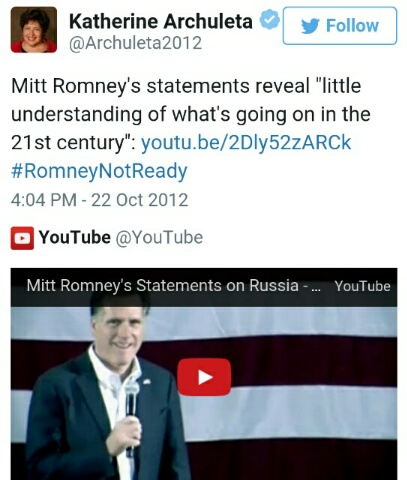407x480 pixels.
Task: Click the dark video title bar
Action: coord(204,287)
